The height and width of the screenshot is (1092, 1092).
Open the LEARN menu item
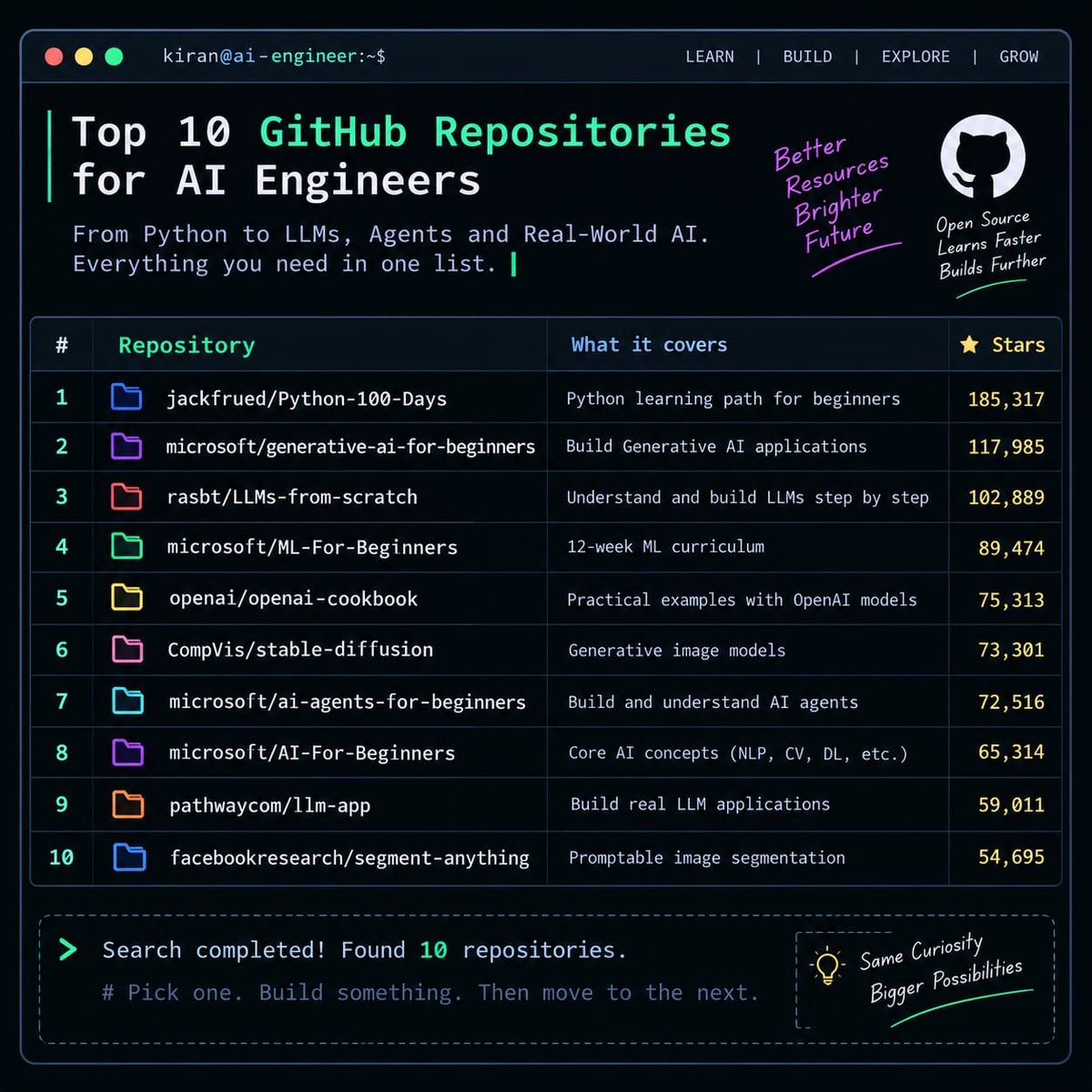click(x=710, y=56)
